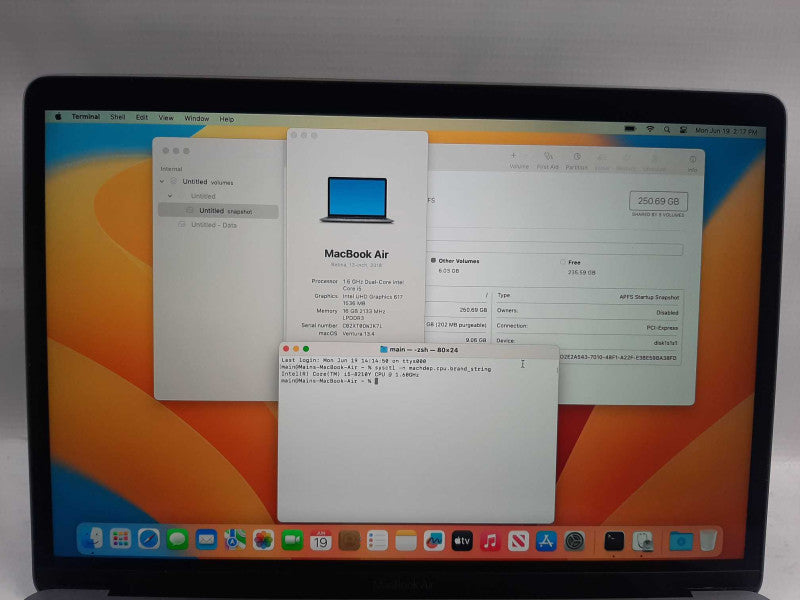This screenshot has height=600, width=800.
Task: Switch to Disk Utility via Dock icon
Action: pos(643,541)
